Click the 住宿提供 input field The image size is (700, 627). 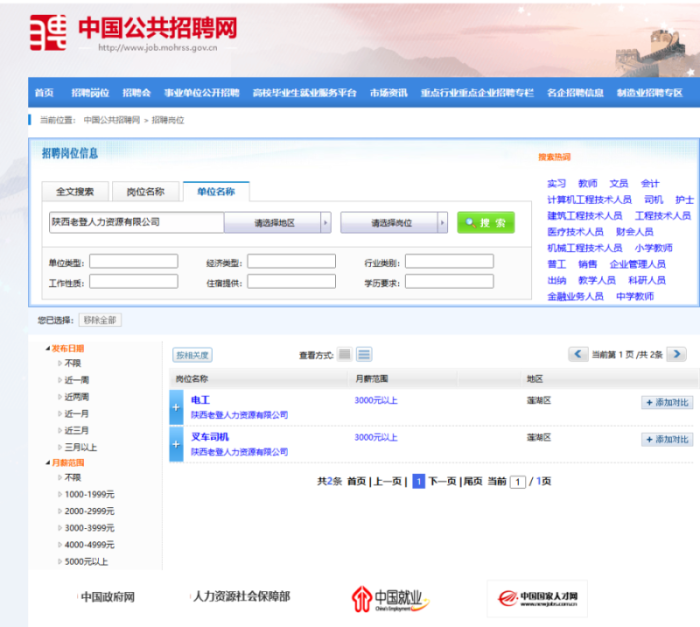pos(292,281)
